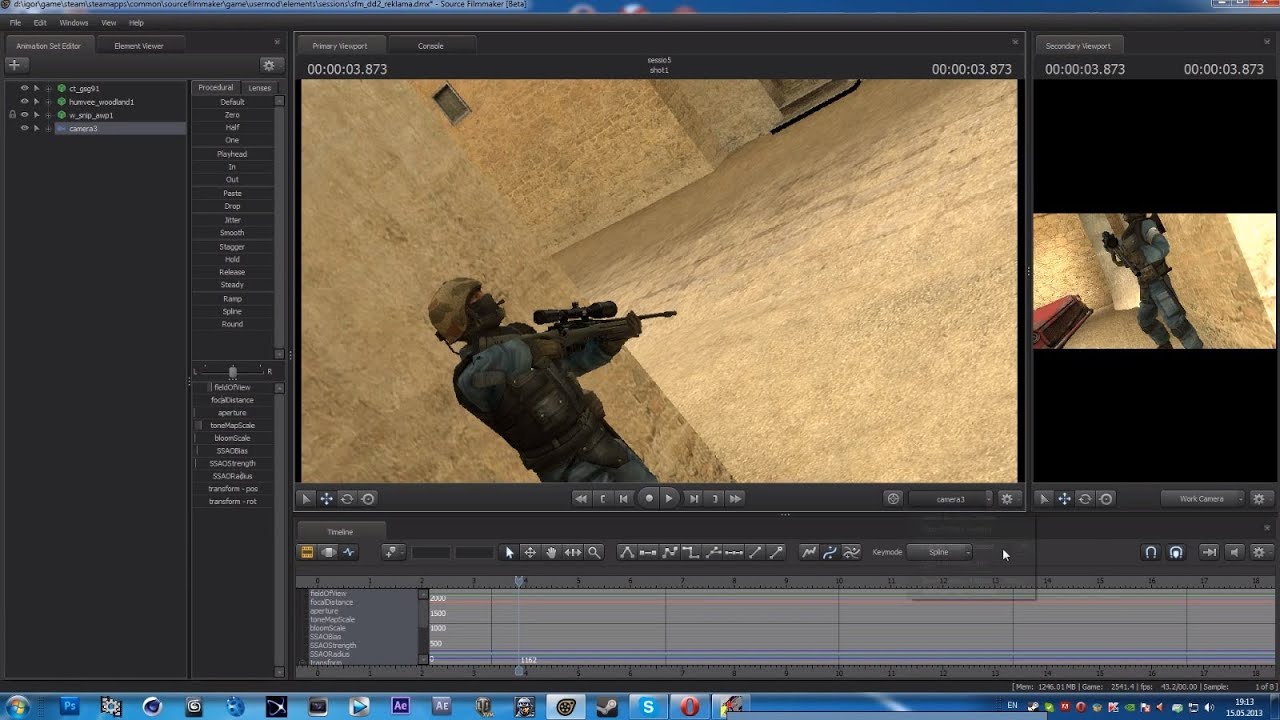1280x720 pixels.
Task: Open the camera3 camera selection dropdown
Action: point(951,498)
